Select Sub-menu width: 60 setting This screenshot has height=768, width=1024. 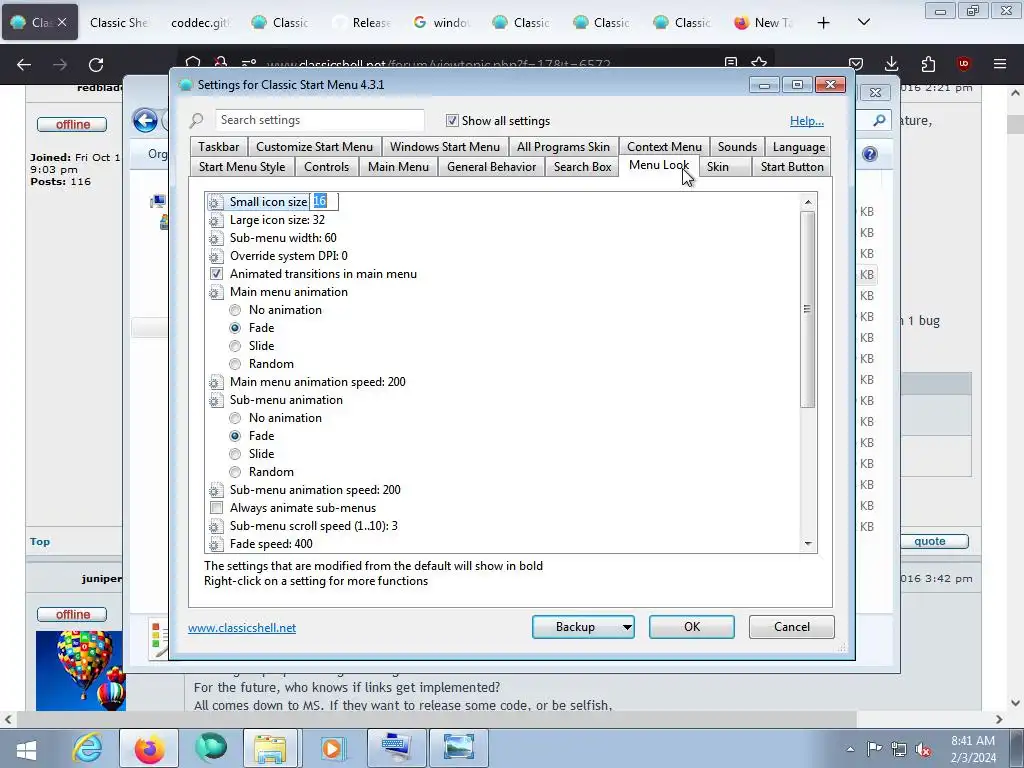pyautogui.click(x=283, y=238)
